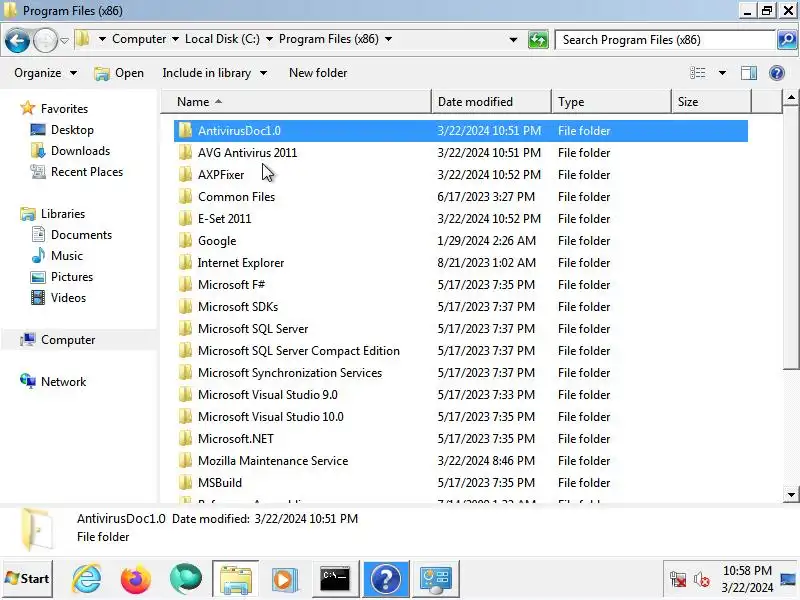Select Favorites in the navigation pane
Screen dimensions: 800x600
(x=64, y=109)
